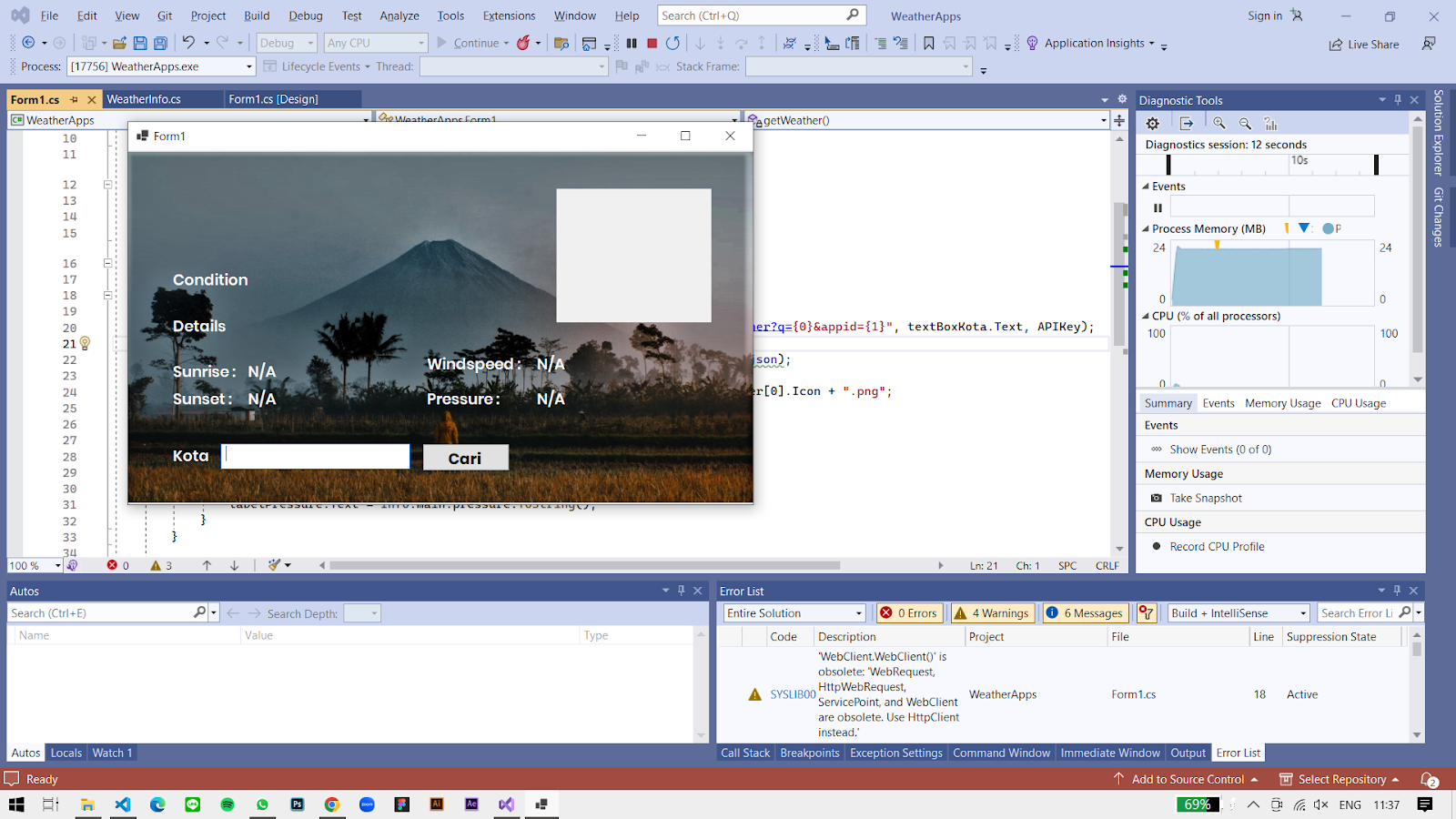The height and width of the screenshot is (819, 1456).
Task: Restart the debug session icon
Action: [x=672, y=43]
